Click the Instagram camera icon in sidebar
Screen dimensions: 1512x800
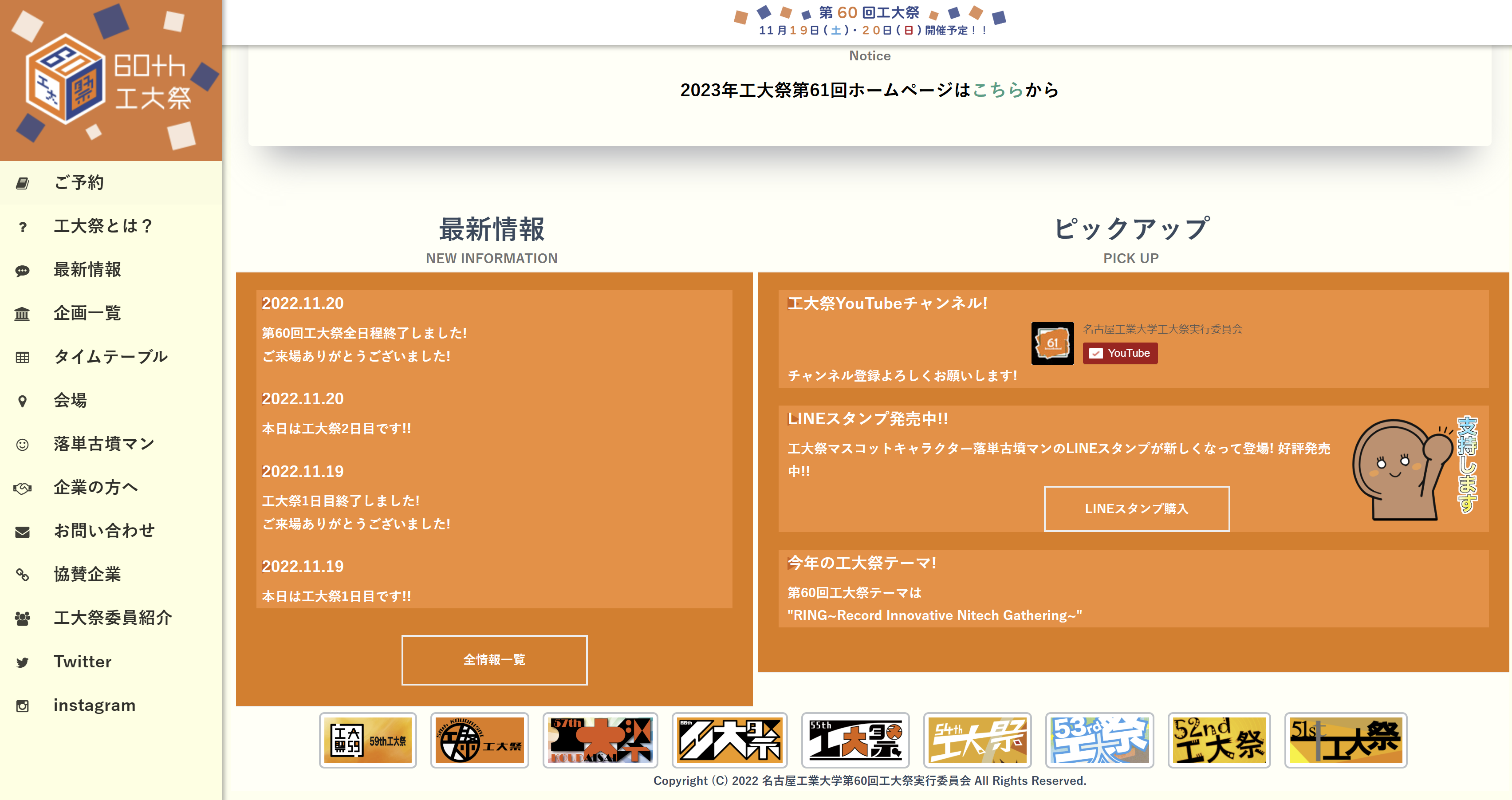(22, 706)
